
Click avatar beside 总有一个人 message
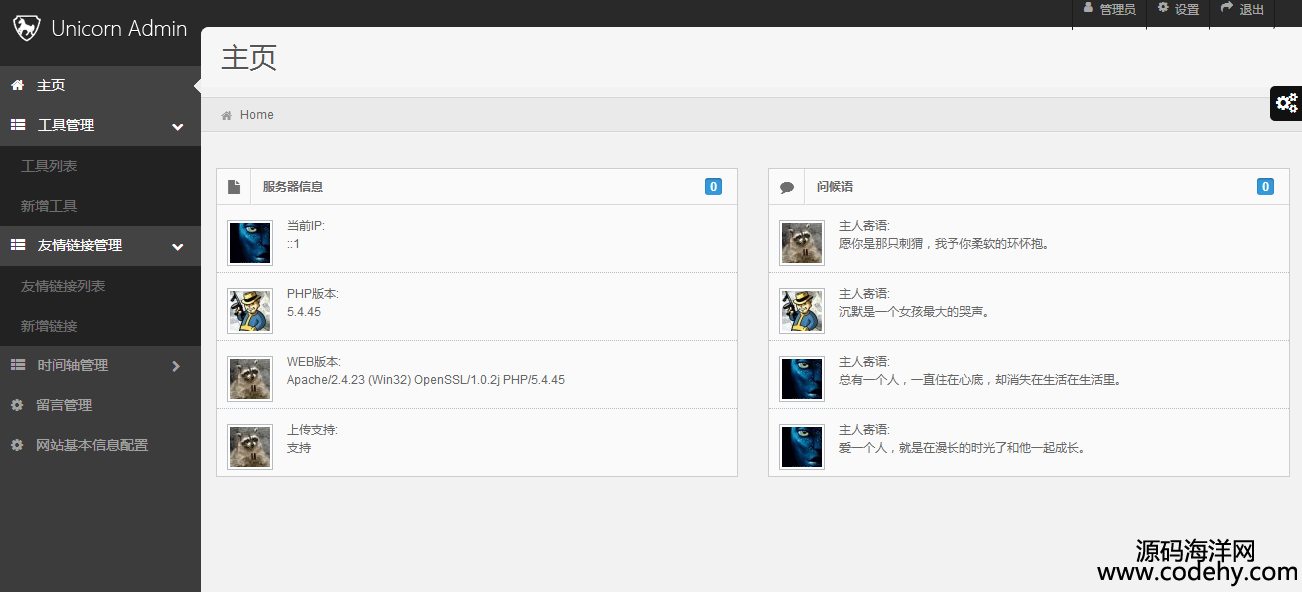pos(802,379)
